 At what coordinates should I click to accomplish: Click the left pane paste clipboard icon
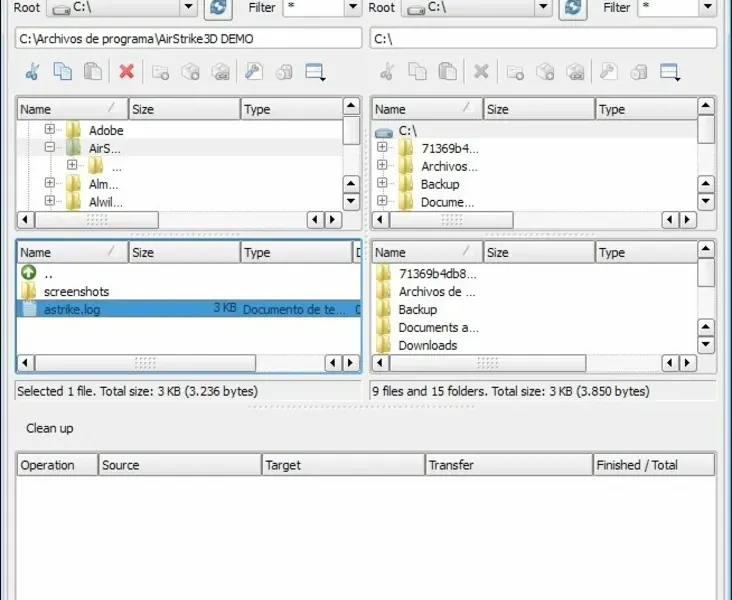pos(93,72)
